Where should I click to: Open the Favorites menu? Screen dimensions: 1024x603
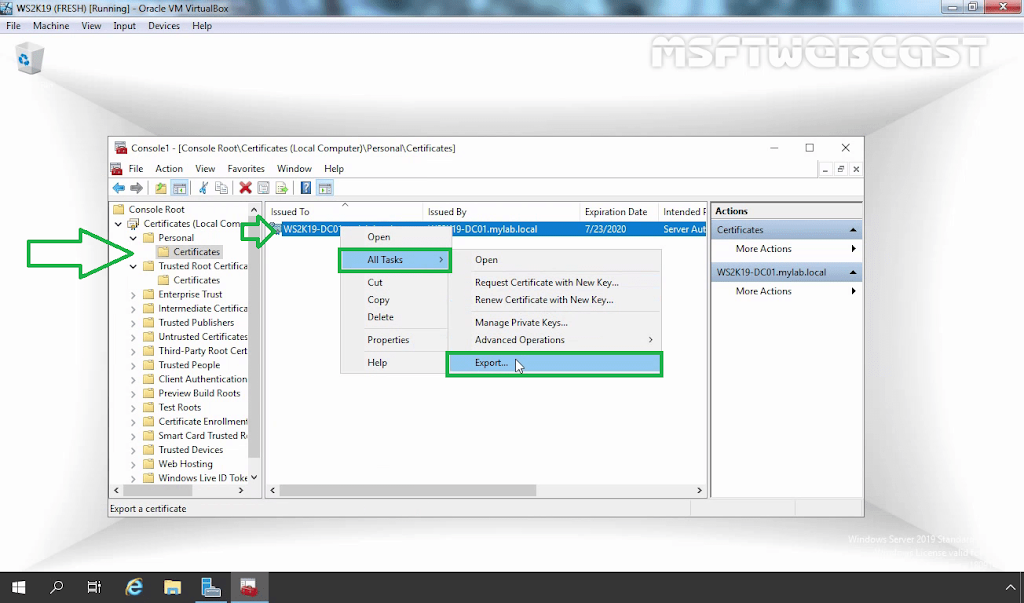[x=246, y=169]
